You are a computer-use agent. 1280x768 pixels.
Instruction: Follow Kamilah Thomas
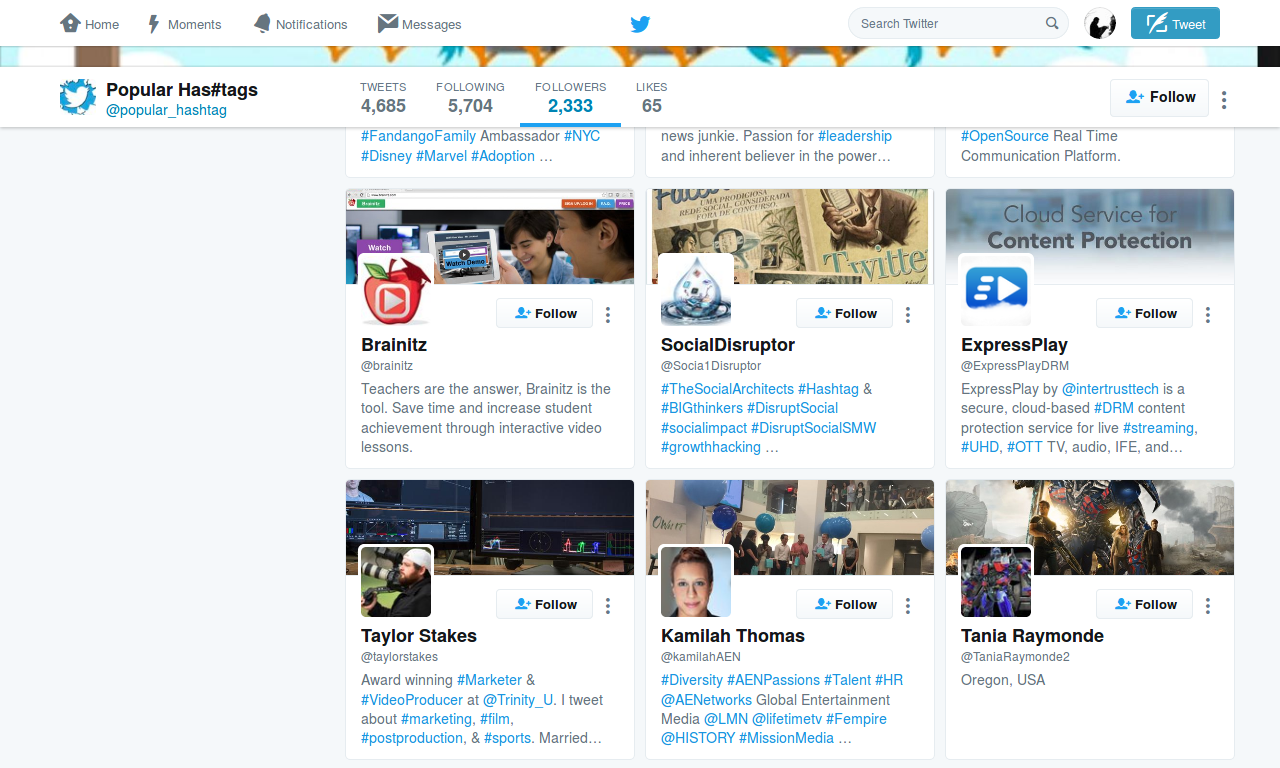tap(844, 604)
